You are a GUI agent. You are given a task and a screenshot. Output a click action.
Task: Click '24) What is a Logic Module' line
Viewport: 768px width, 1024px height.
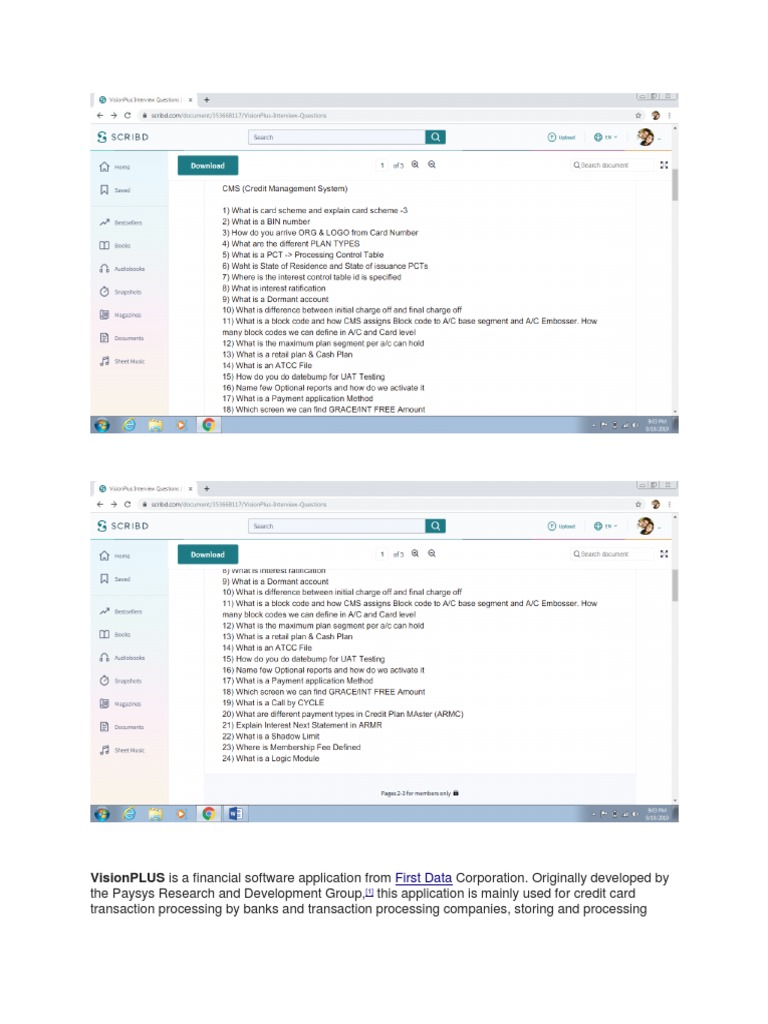tap(271, 758)
